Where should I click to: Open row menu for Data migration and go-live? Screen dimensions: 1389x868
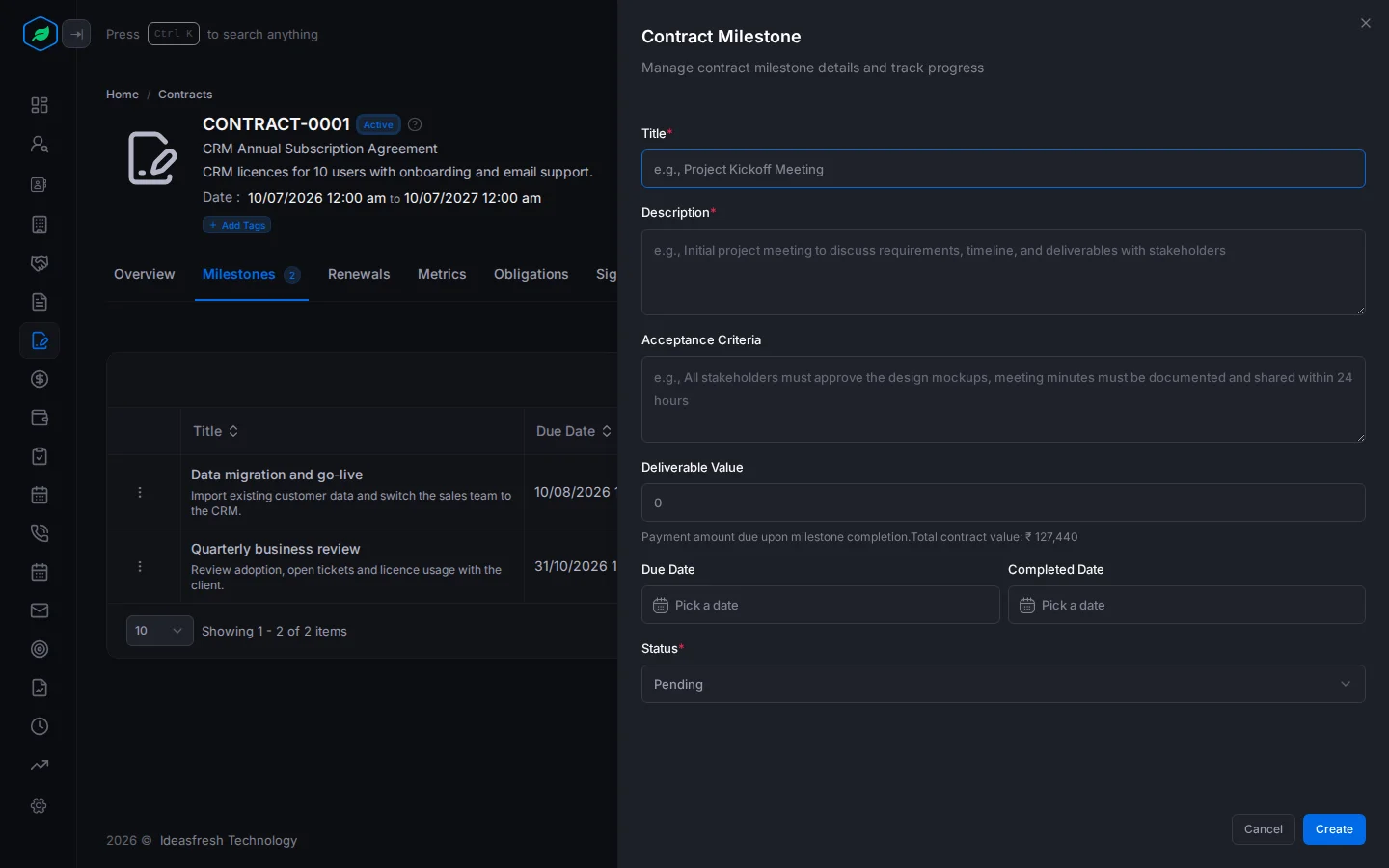pyautogui.click(x=140, y=492)
